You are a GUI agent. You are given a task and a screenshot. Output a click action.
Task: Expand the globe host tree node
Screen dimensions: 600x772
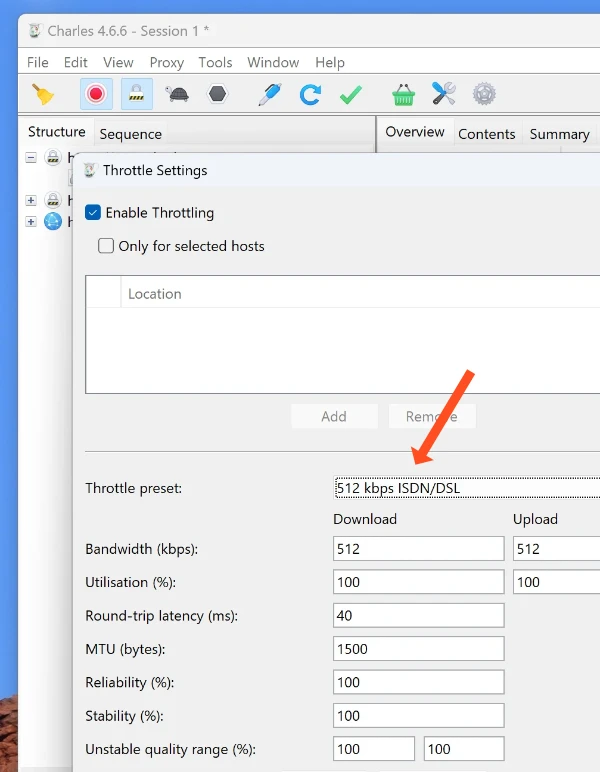[x=31, y=222]
